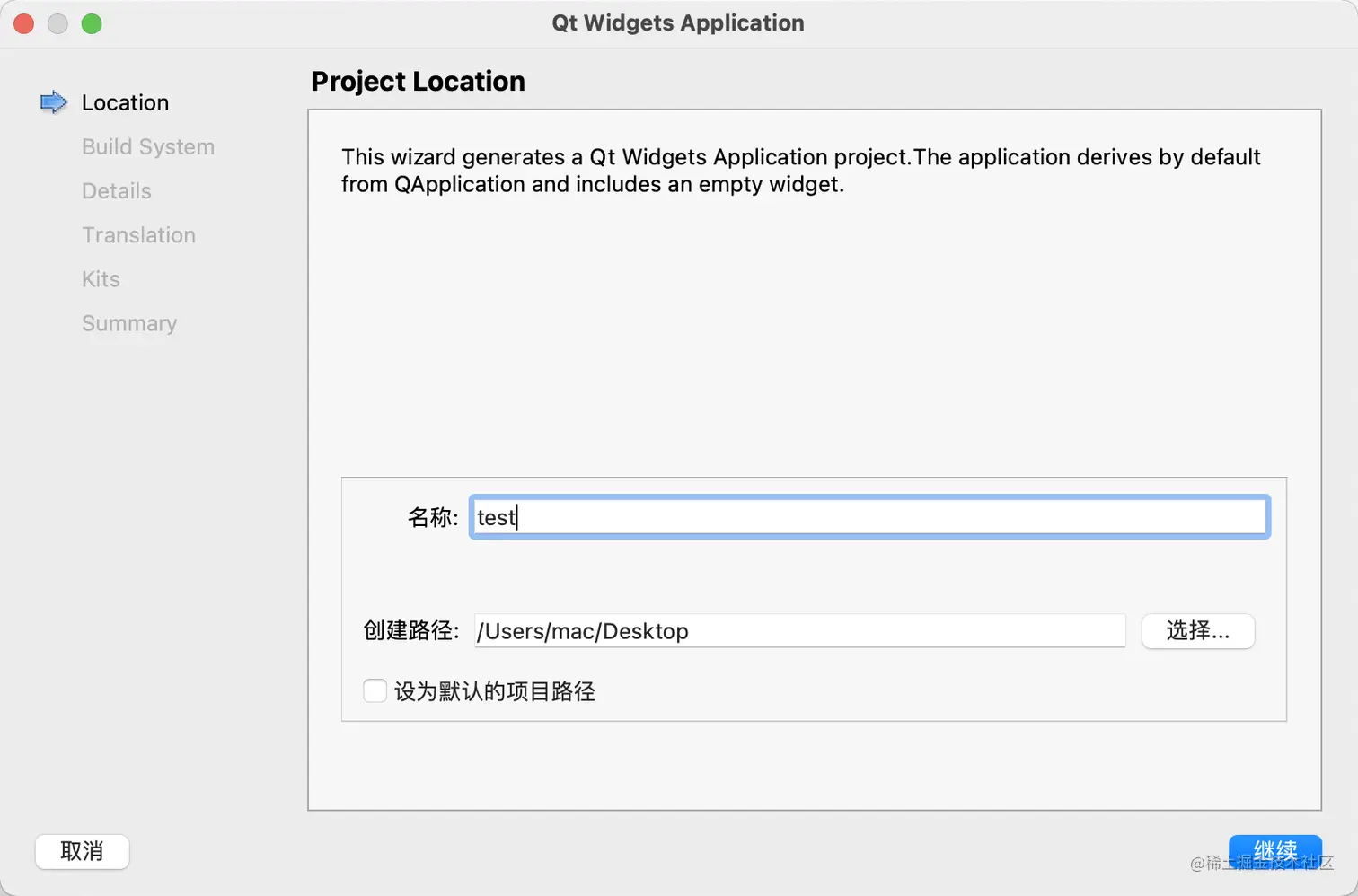Zoom the window with green button
1358x896 pixels.
coord(92,23)
